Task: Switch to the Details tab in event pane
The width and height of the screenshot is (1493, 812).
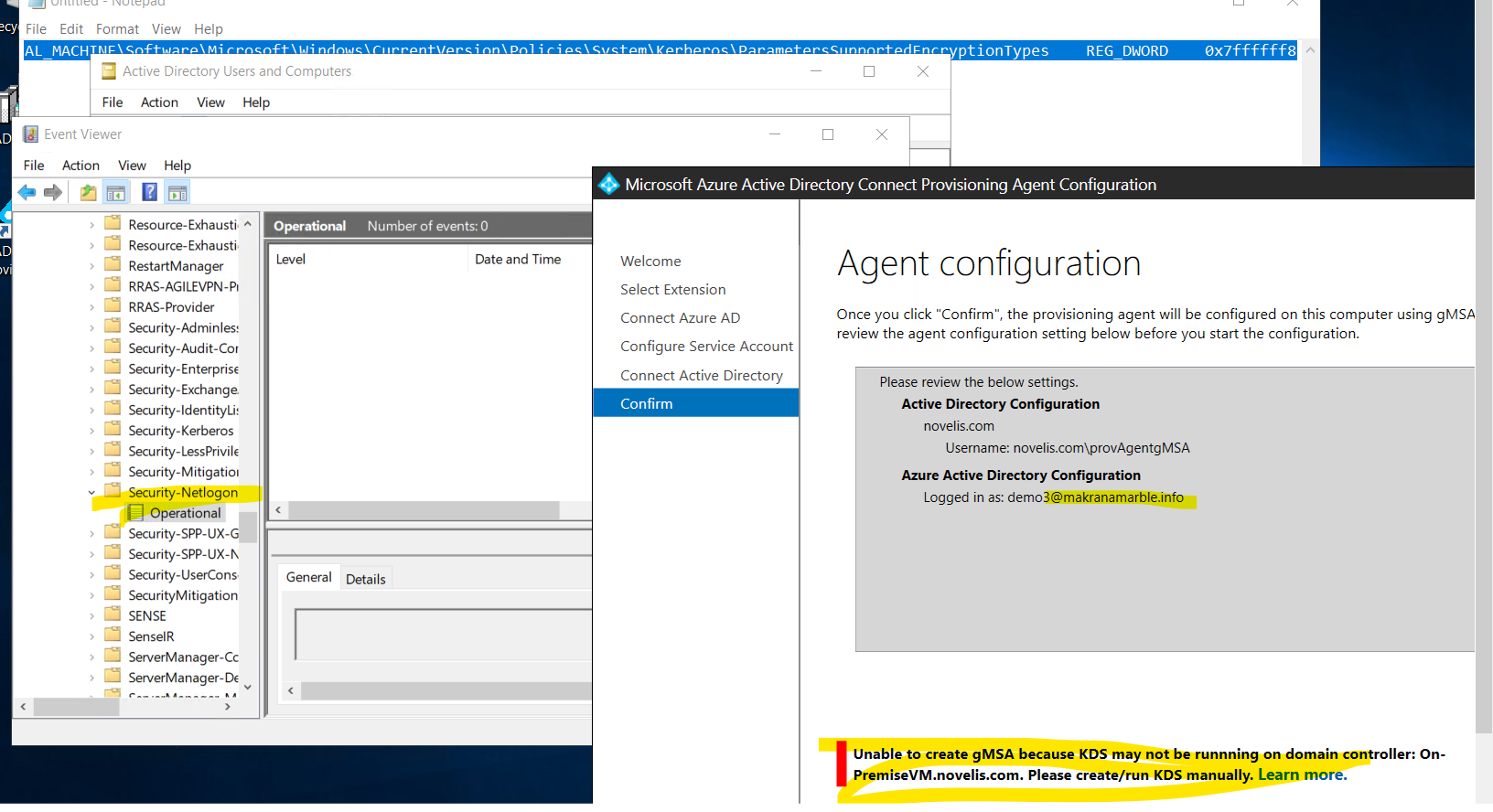Action: (366, 579)
